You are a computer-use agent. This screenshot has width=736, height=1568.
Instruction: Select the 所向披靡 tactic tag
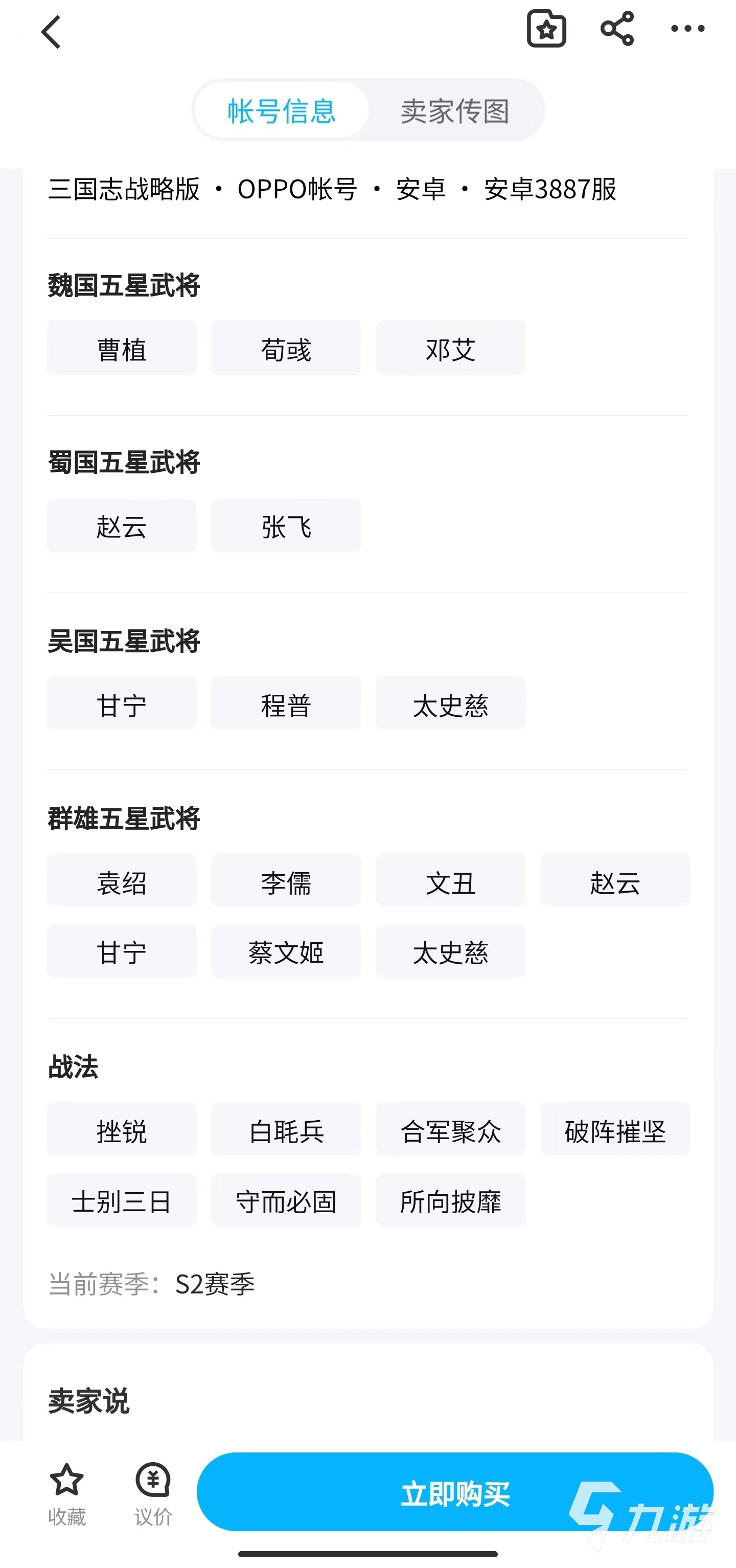450,1200
